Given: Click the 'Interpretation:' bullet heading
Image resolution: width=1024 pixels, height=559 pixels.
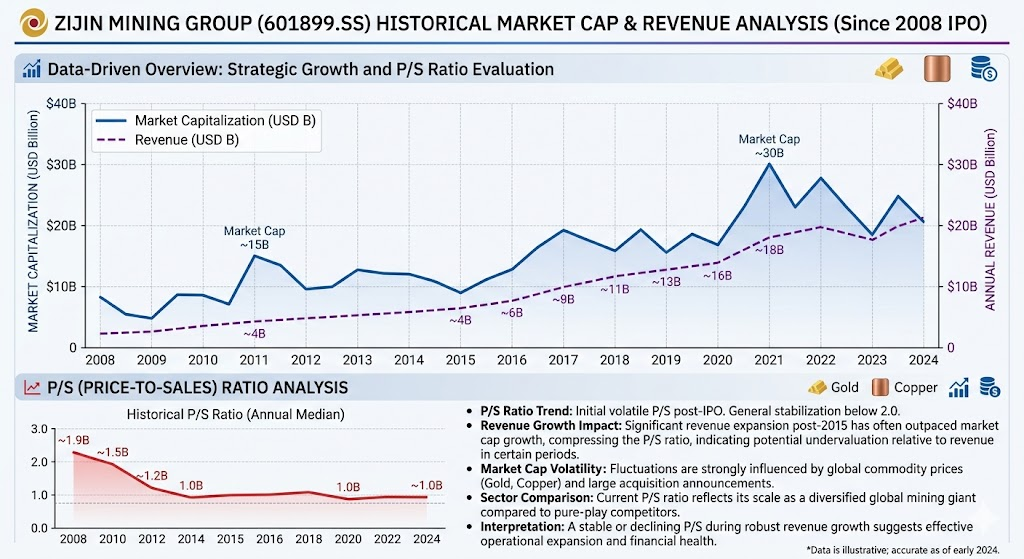Looking at the screenshot, I should click(522, 526).
